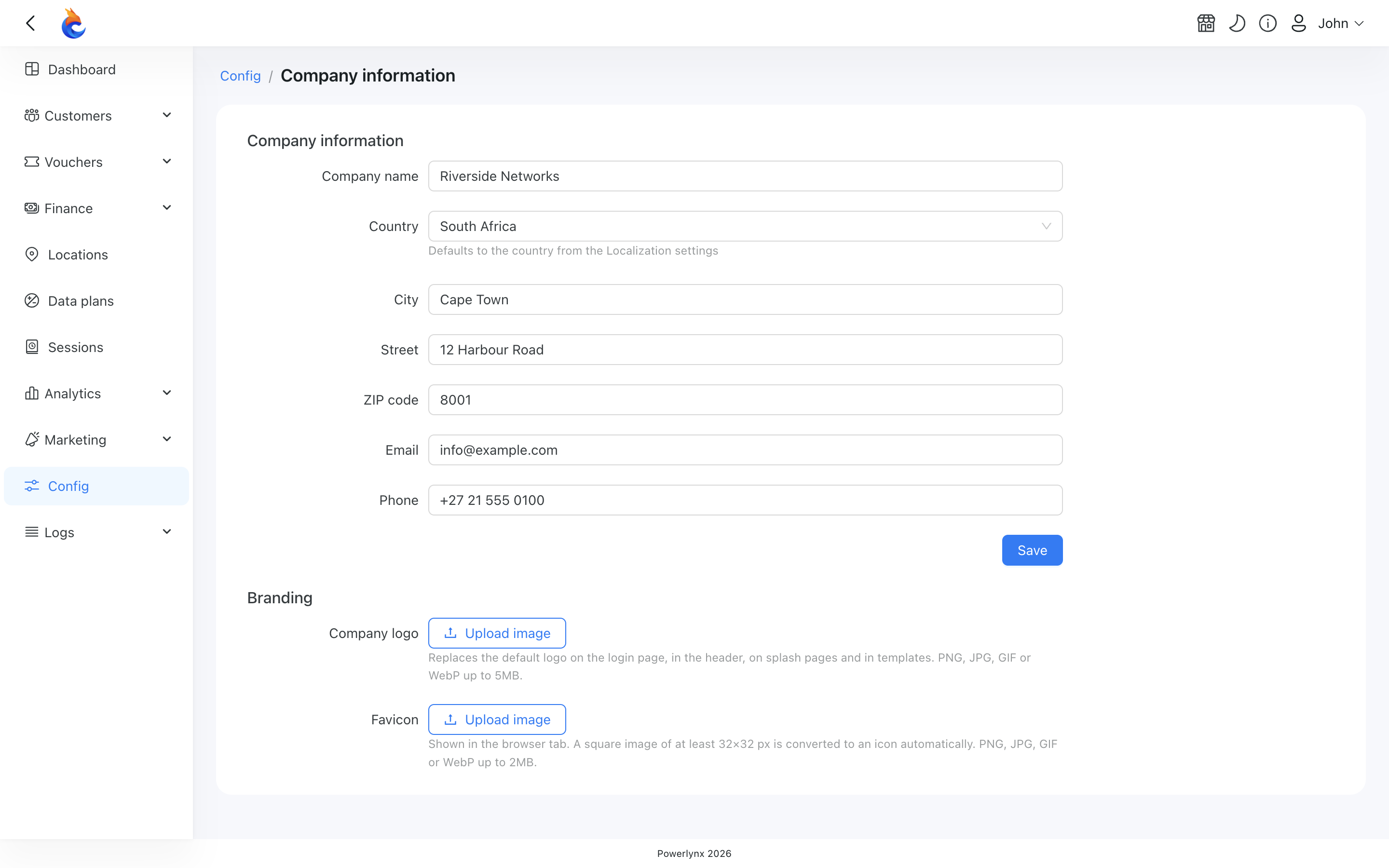Click the Data plans gauge icon
Image resolution: width=1389 pixels, height=868 pixels.
32,300
